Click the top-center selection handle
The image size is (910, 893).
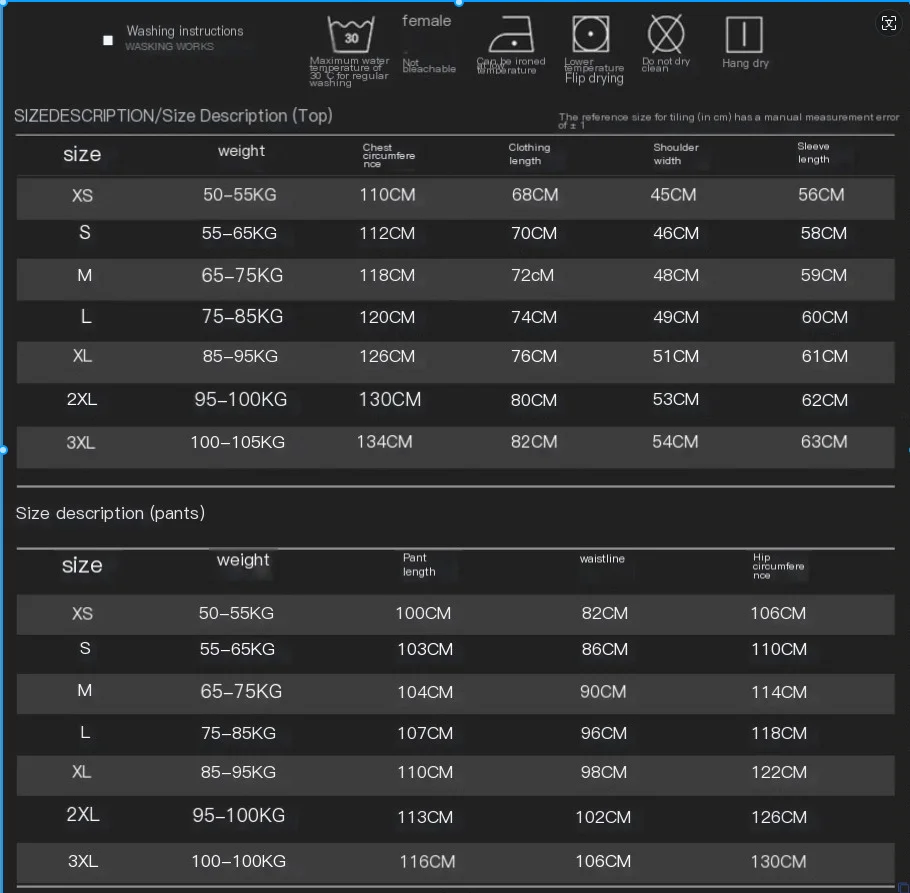[458, 2]
